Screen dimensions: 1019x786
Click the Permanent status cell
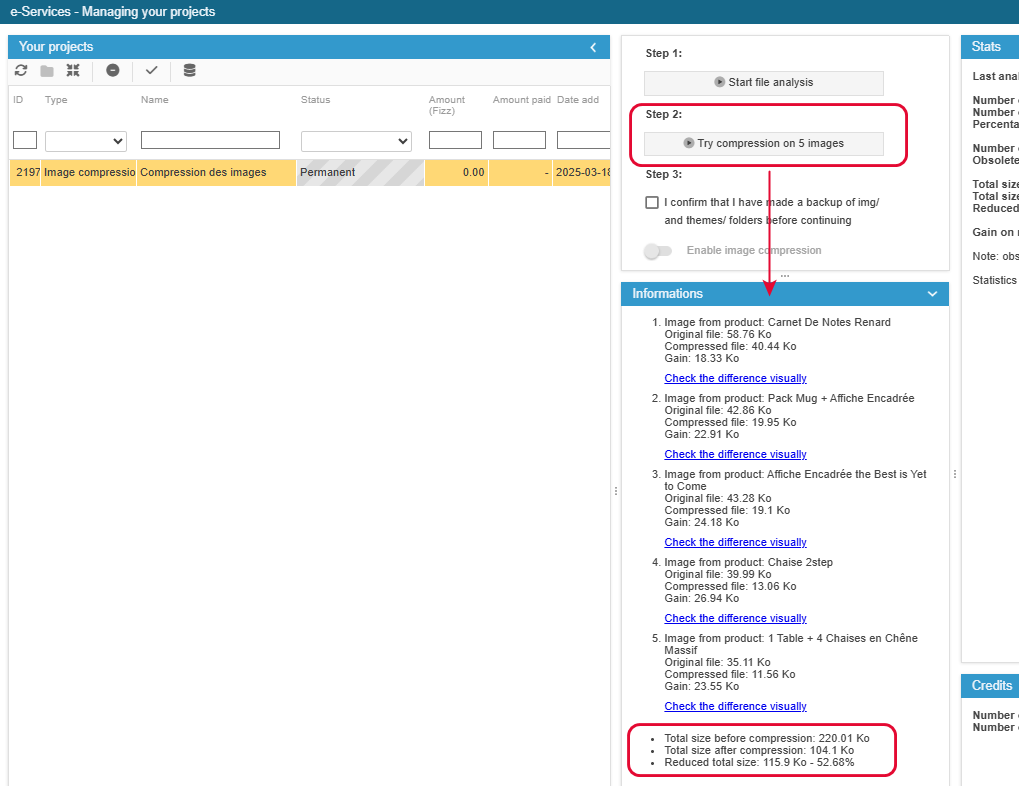[x=360, y=172]
